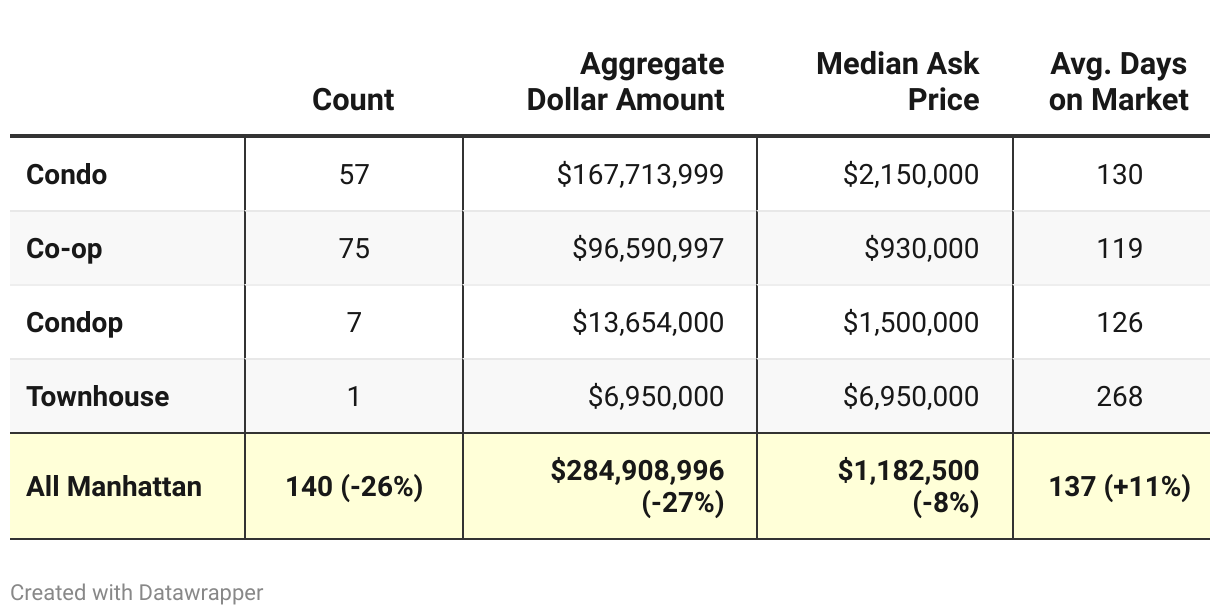Click All Manhattan days 137 (+11%)

[1119, 487]
